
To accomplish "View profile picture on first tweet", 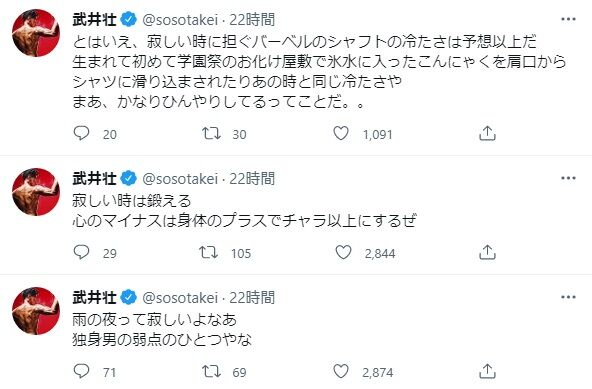I will (36, 33).
